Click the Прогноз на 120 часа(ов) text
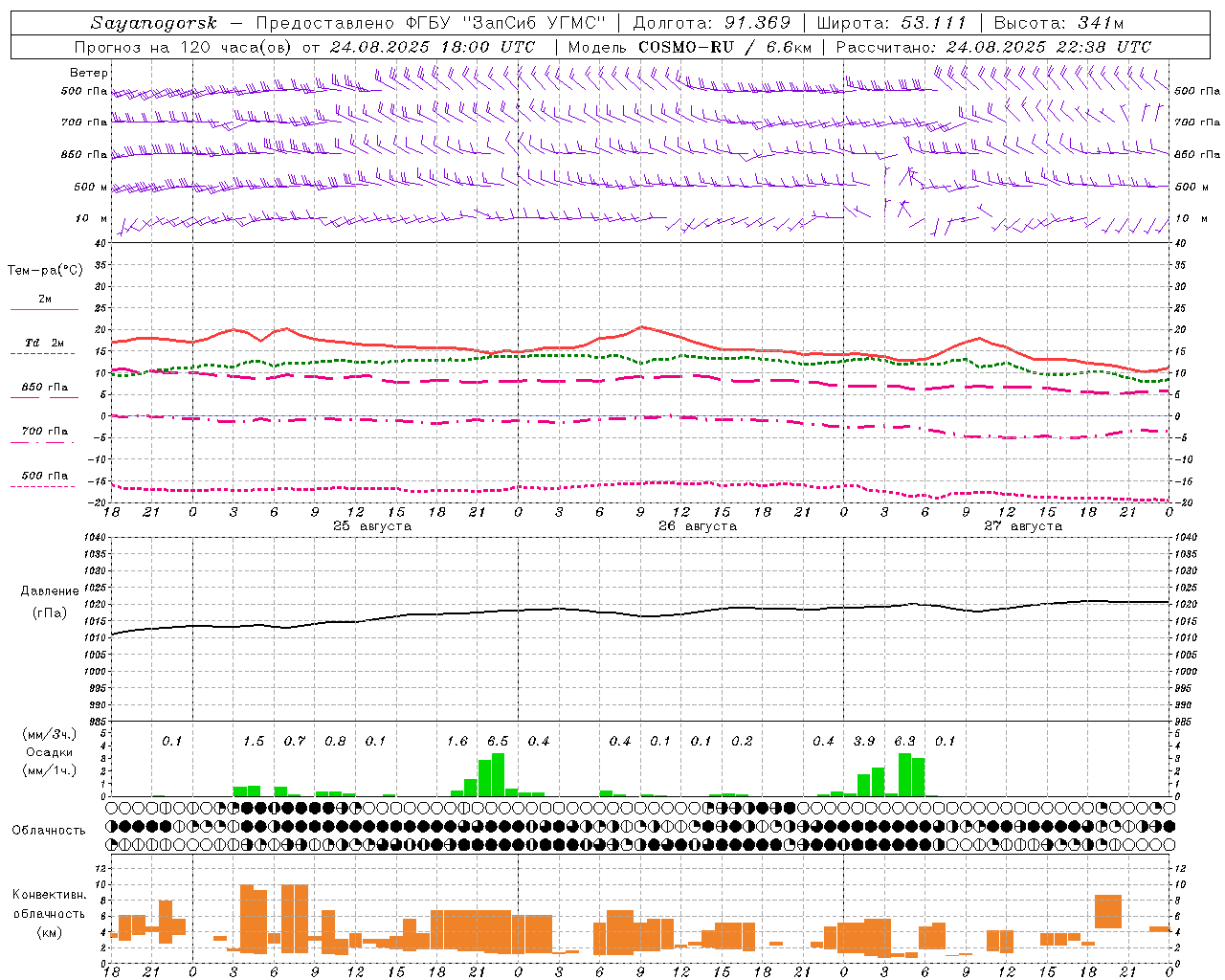This screenshot has width=1225, height=980. [184, 47]
